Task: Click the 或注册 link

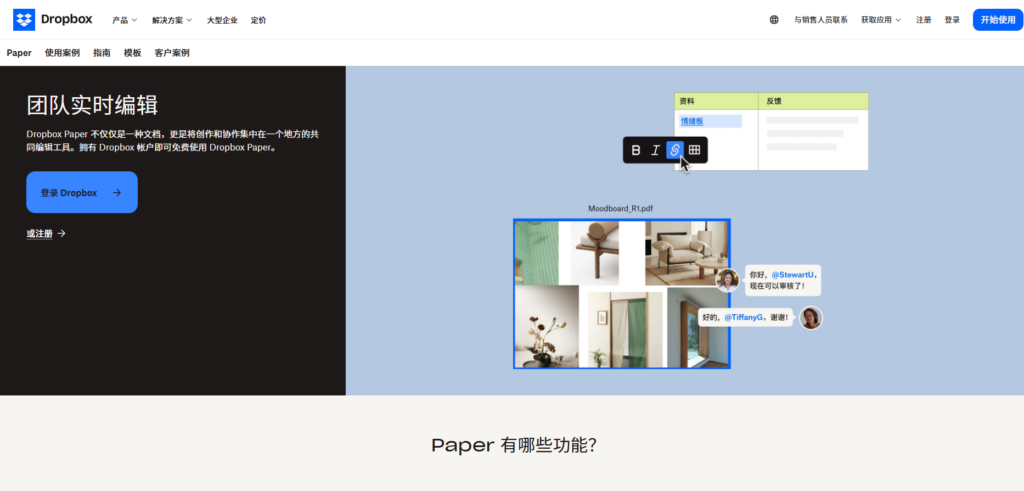Action: pyautogui.click(x=39, y=234)
